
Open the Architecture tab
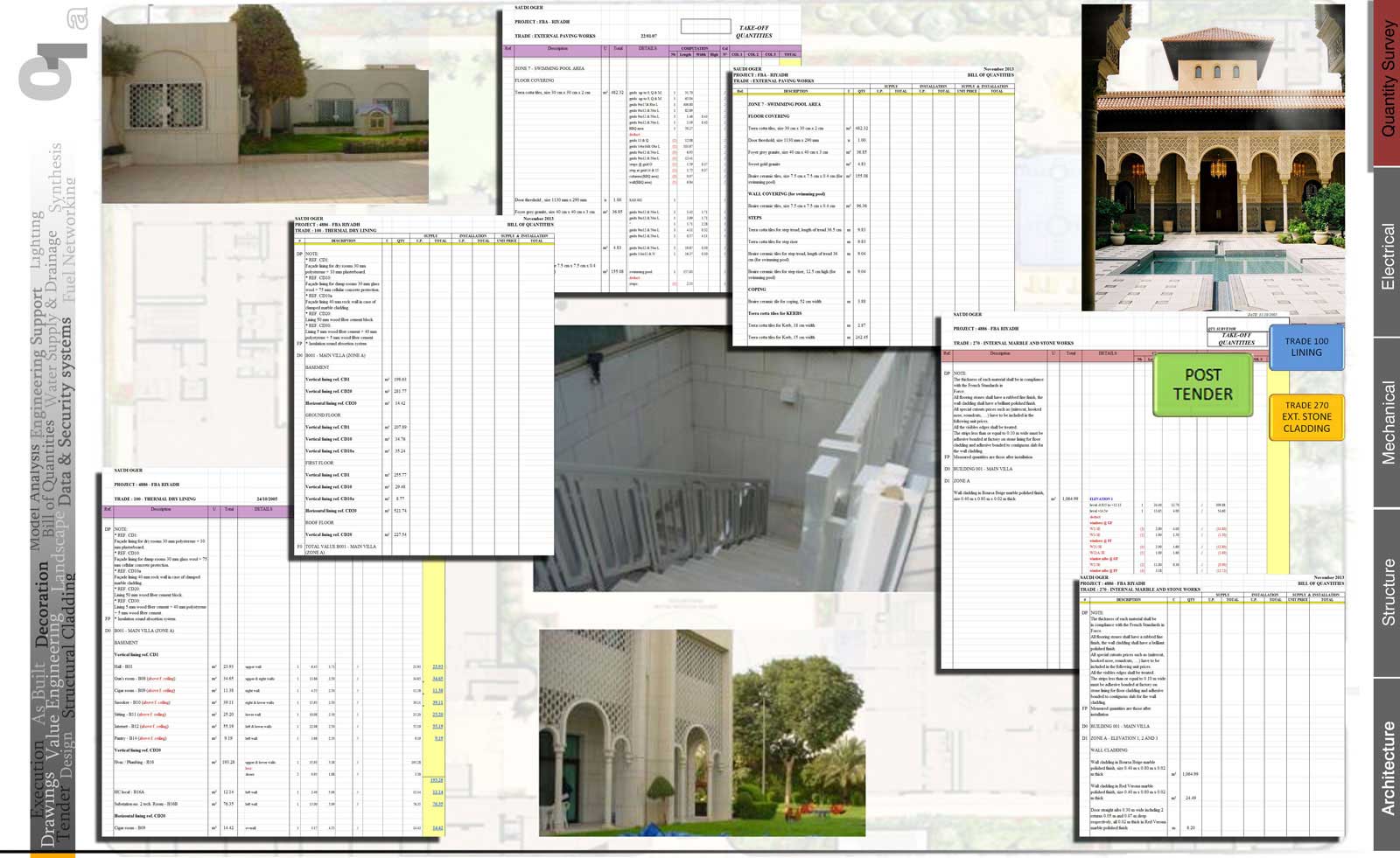click(x=1387, y=767)
